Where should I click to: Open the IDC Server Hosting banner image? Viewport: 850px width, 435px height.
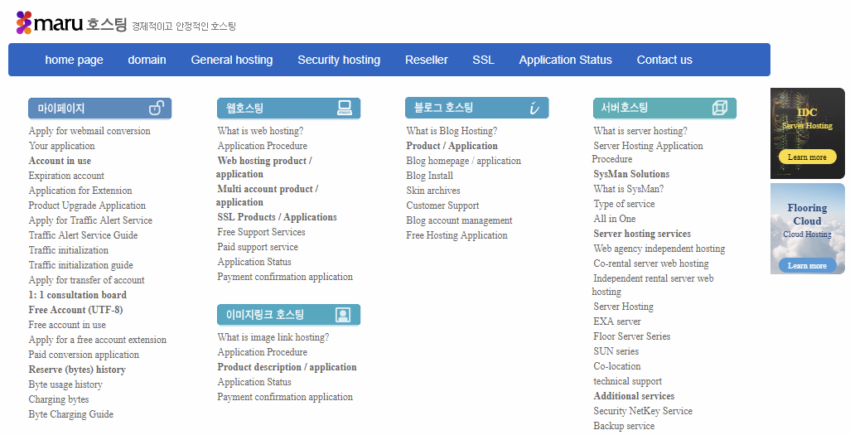pos(807,133)
